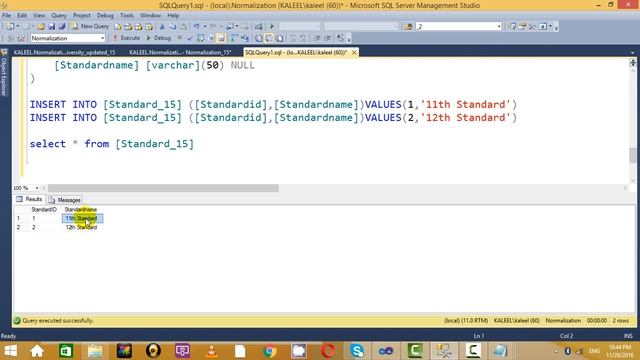640x360 pixels.
Task: Click the Decrease Indent icon
Action: [x=317, y=38]
